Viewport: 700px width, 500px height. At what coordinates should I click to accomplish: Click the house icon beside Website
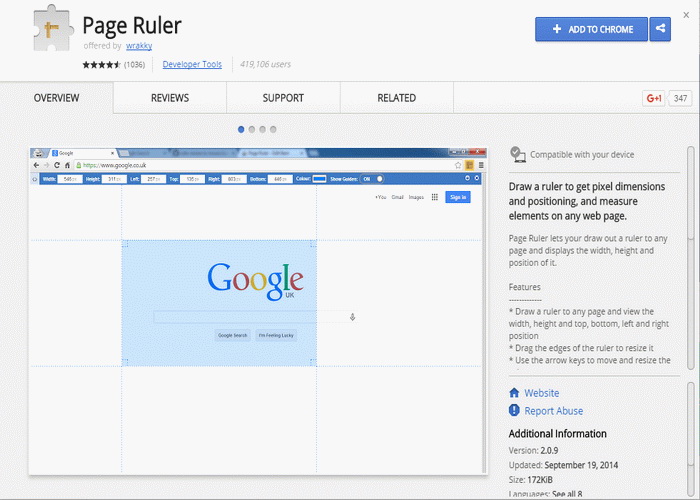[514, 393]
